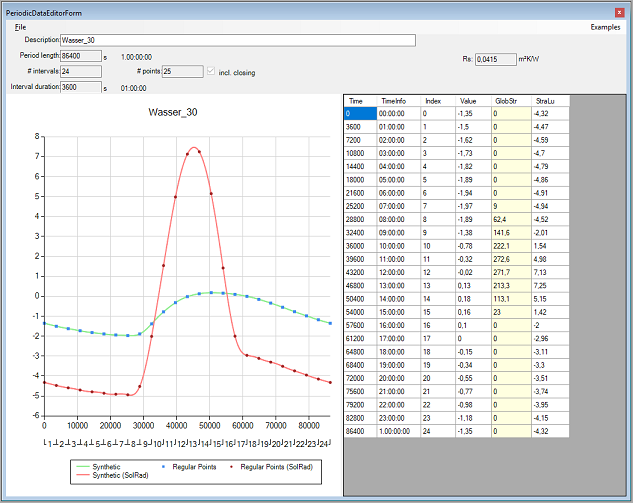Sort by the Value column header
633x503 pixels.
[x=470, y=101]
